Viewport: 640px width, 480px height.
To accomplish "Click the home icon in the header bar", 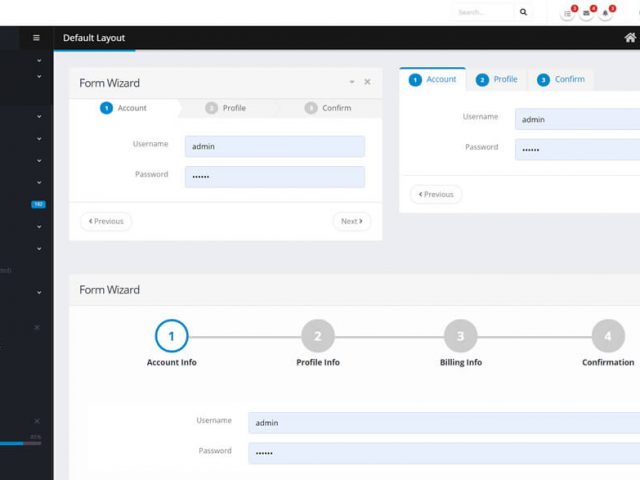I will click(x=630, y=38).
